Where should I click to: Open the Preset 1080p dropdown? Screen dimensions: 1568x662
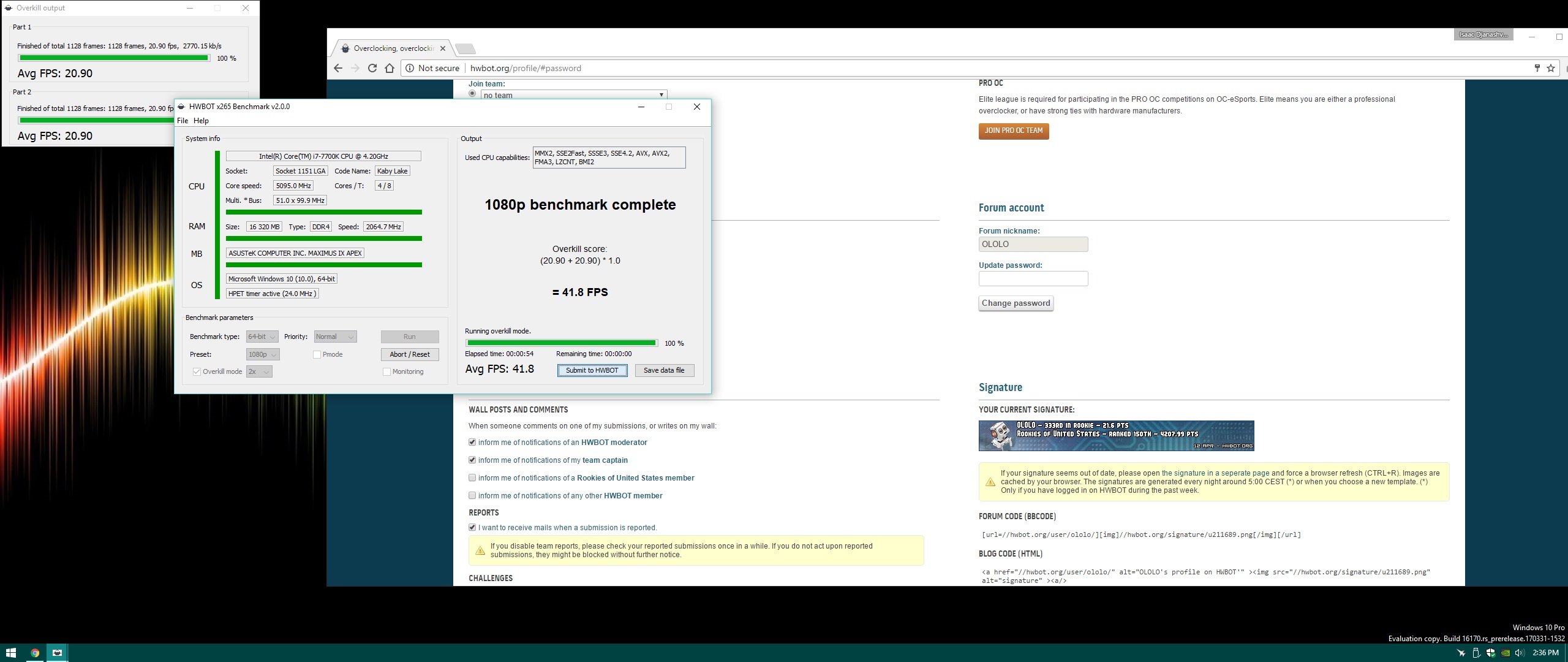[x=263, y=354]
